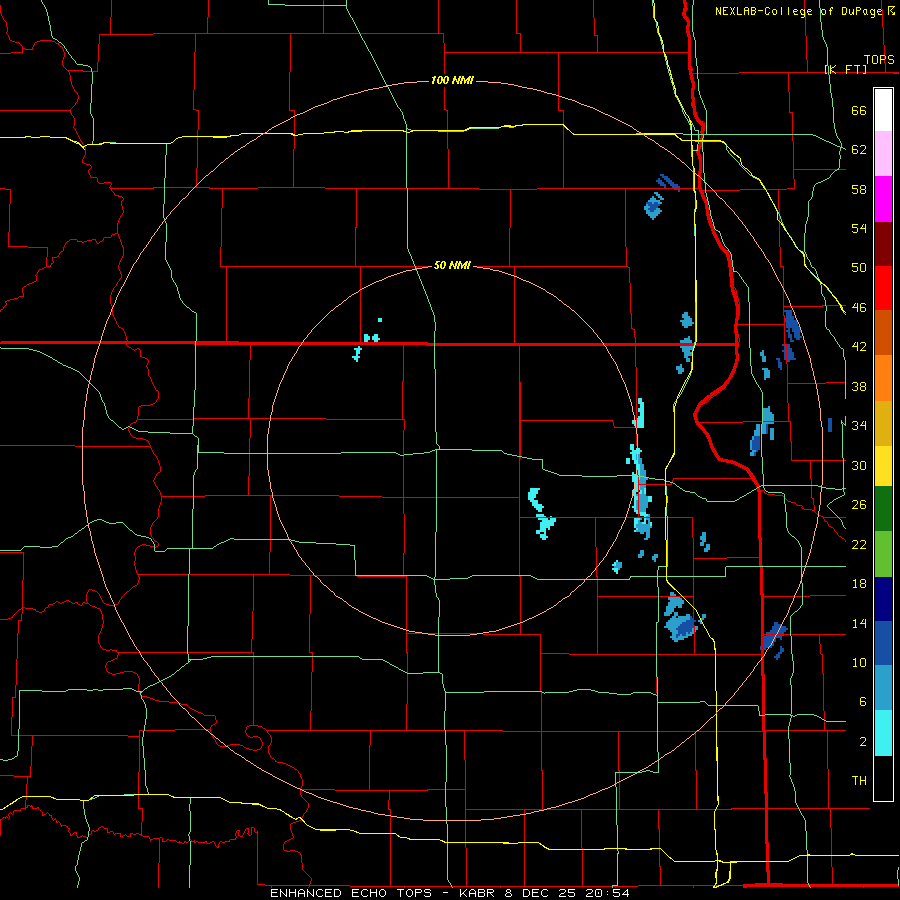
Task: Click the '50' scale value
Action: [859, 268]
